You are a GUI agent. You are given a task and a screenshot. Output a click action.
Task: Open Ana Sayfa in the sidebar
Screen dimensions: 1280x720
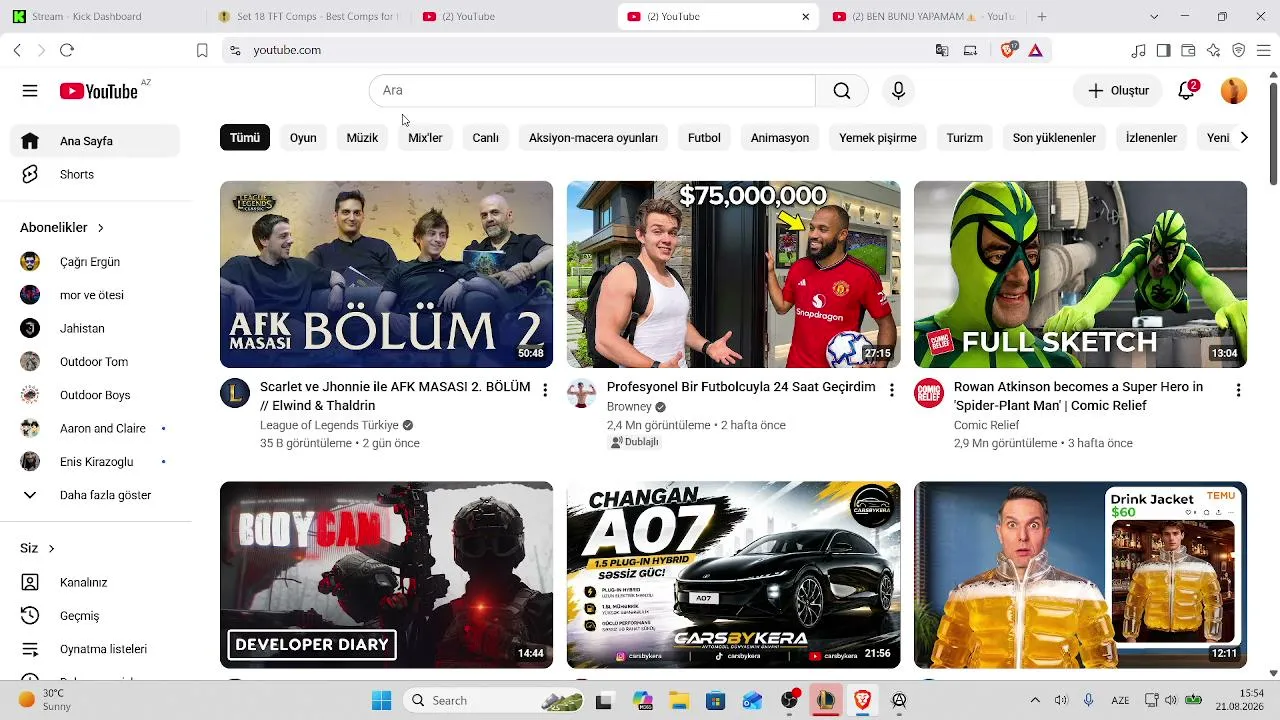pyautogui.click(x=95, y=141)
